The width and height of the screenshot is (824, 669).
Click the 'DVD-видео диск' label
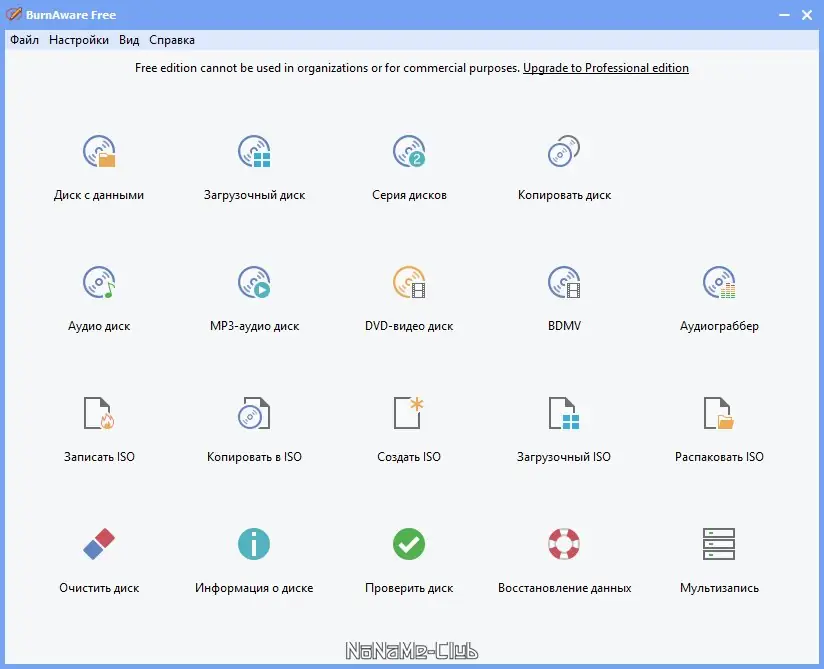(409, 326)
